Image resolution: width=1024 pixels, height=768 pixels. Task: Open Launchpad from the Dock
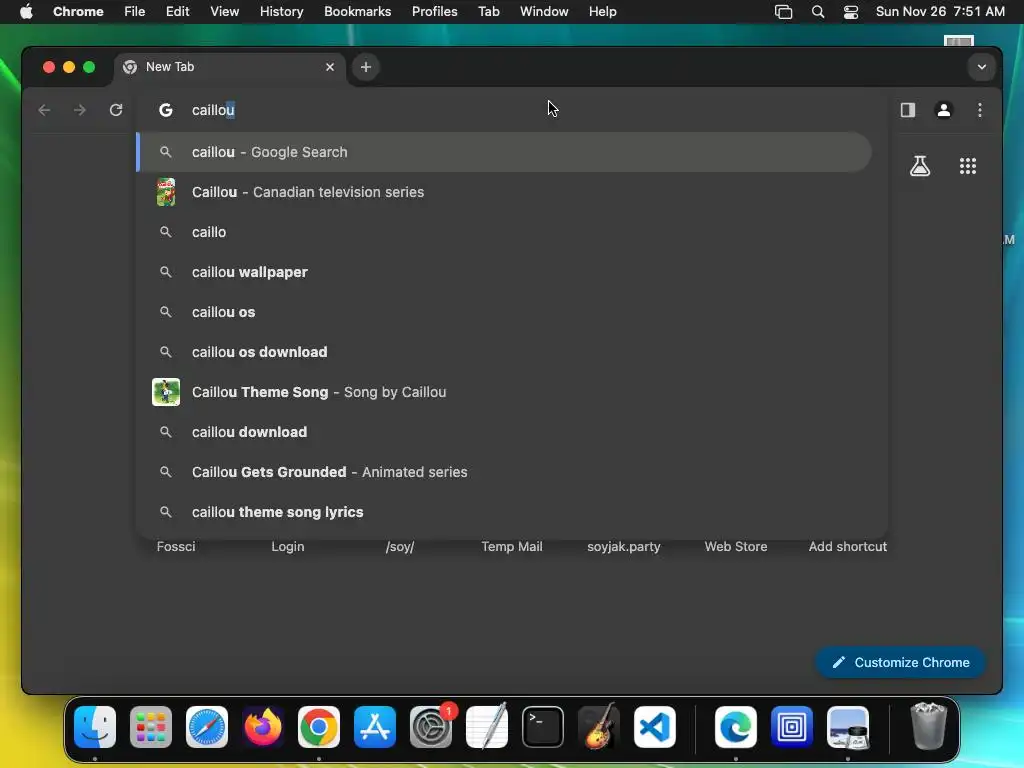tap(151, 727)
